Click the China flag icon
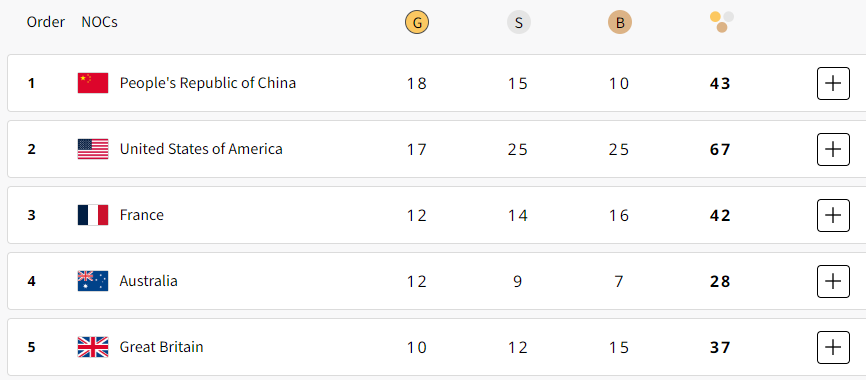This screenshot has width=866, height=380. [x=93, y=83]
